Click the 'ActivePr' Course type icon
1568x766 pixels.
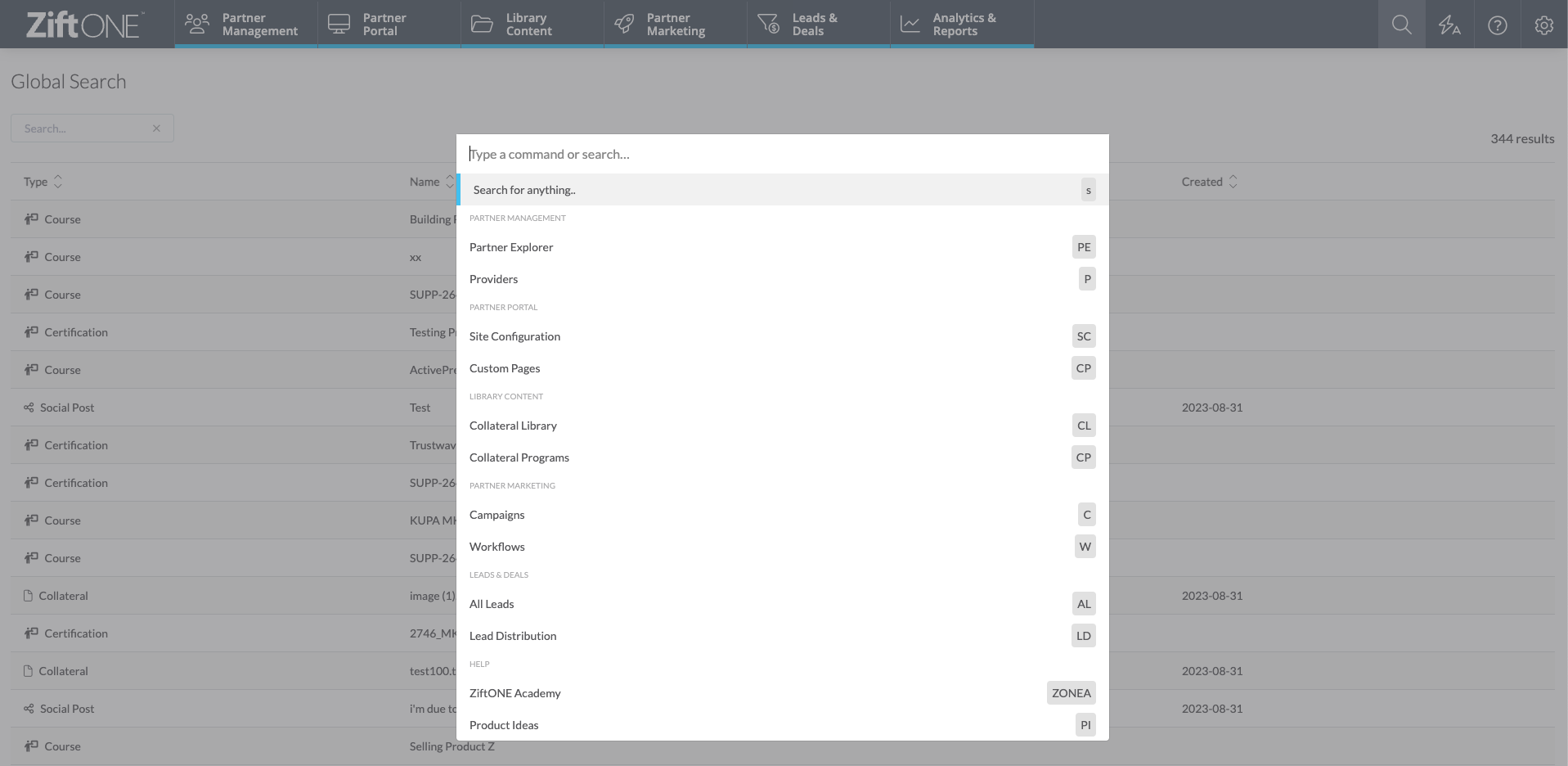coord(31,370)
